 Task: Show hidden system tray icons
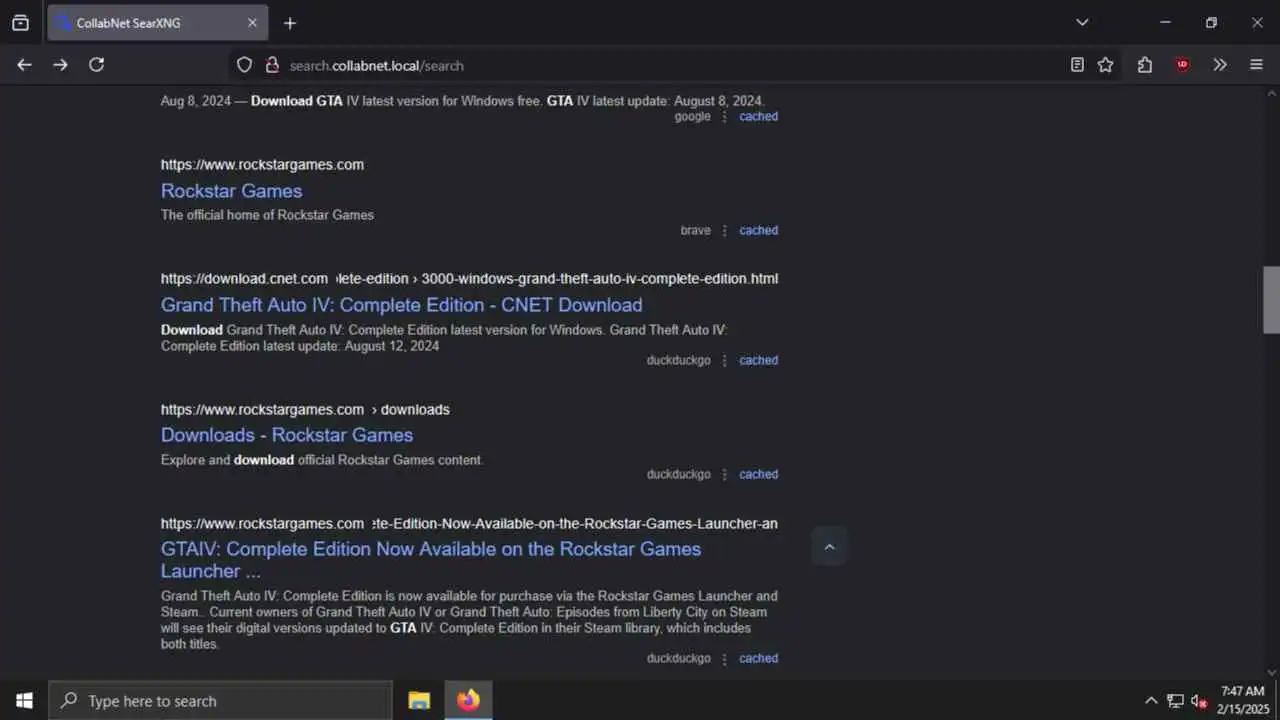pos(1151,701)
